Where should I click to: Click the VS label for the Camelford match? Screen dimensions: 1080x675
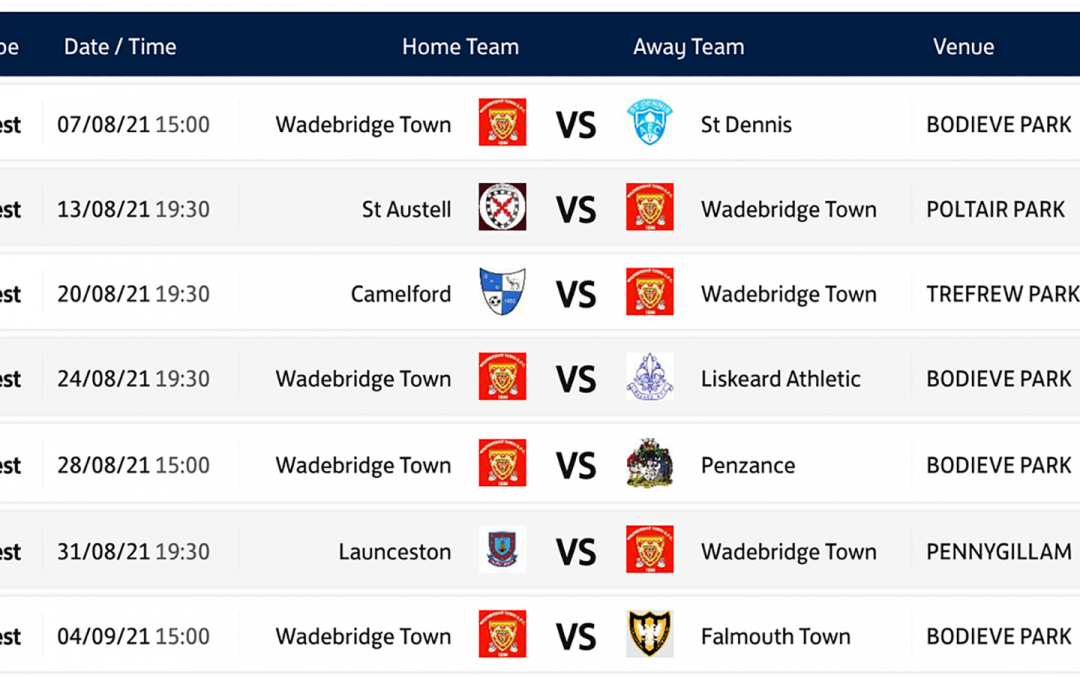click(x=577, y=293)
